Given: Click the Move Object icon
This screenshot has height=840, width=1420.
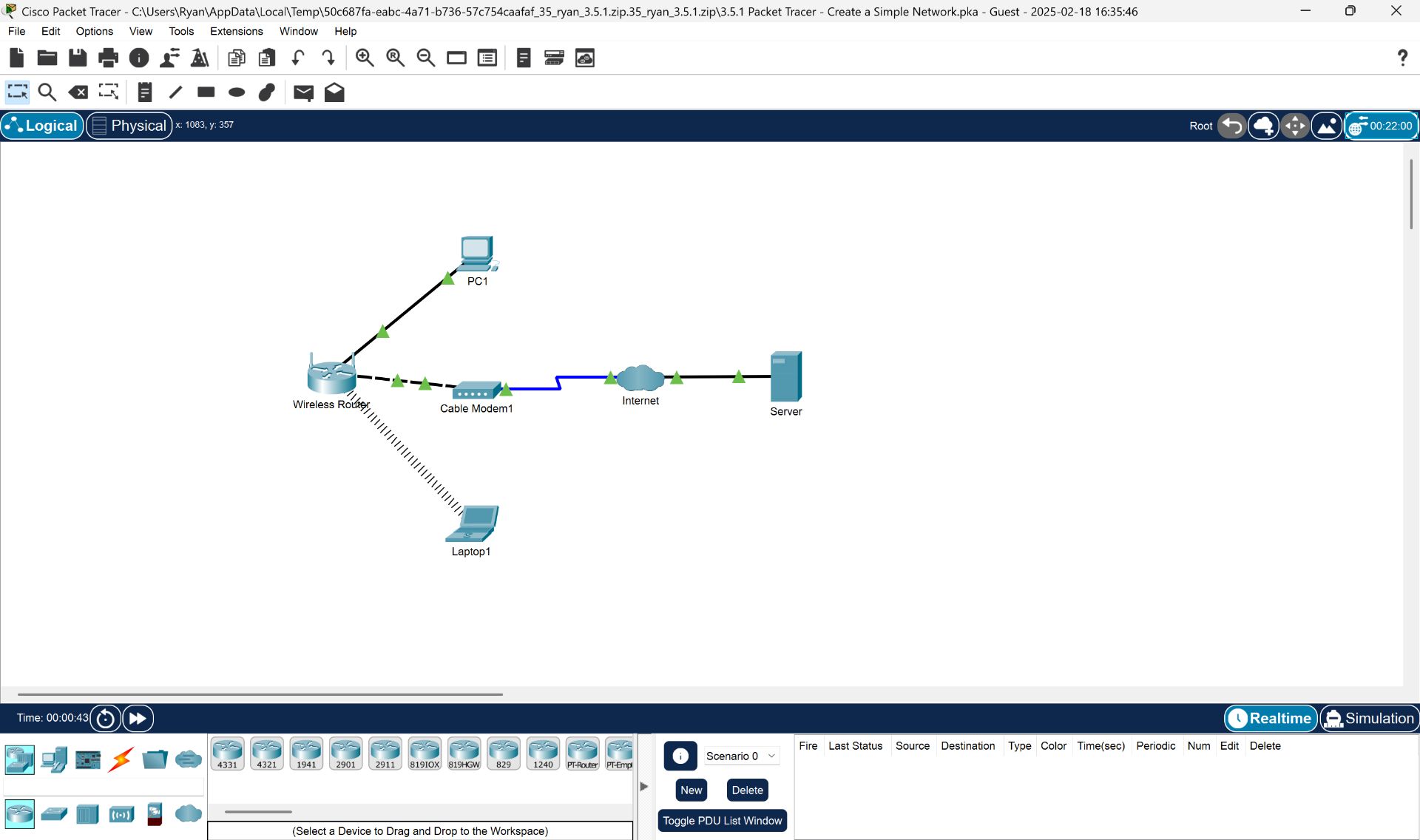Looking at the screenshot, I should click(x=1295, y=126).
